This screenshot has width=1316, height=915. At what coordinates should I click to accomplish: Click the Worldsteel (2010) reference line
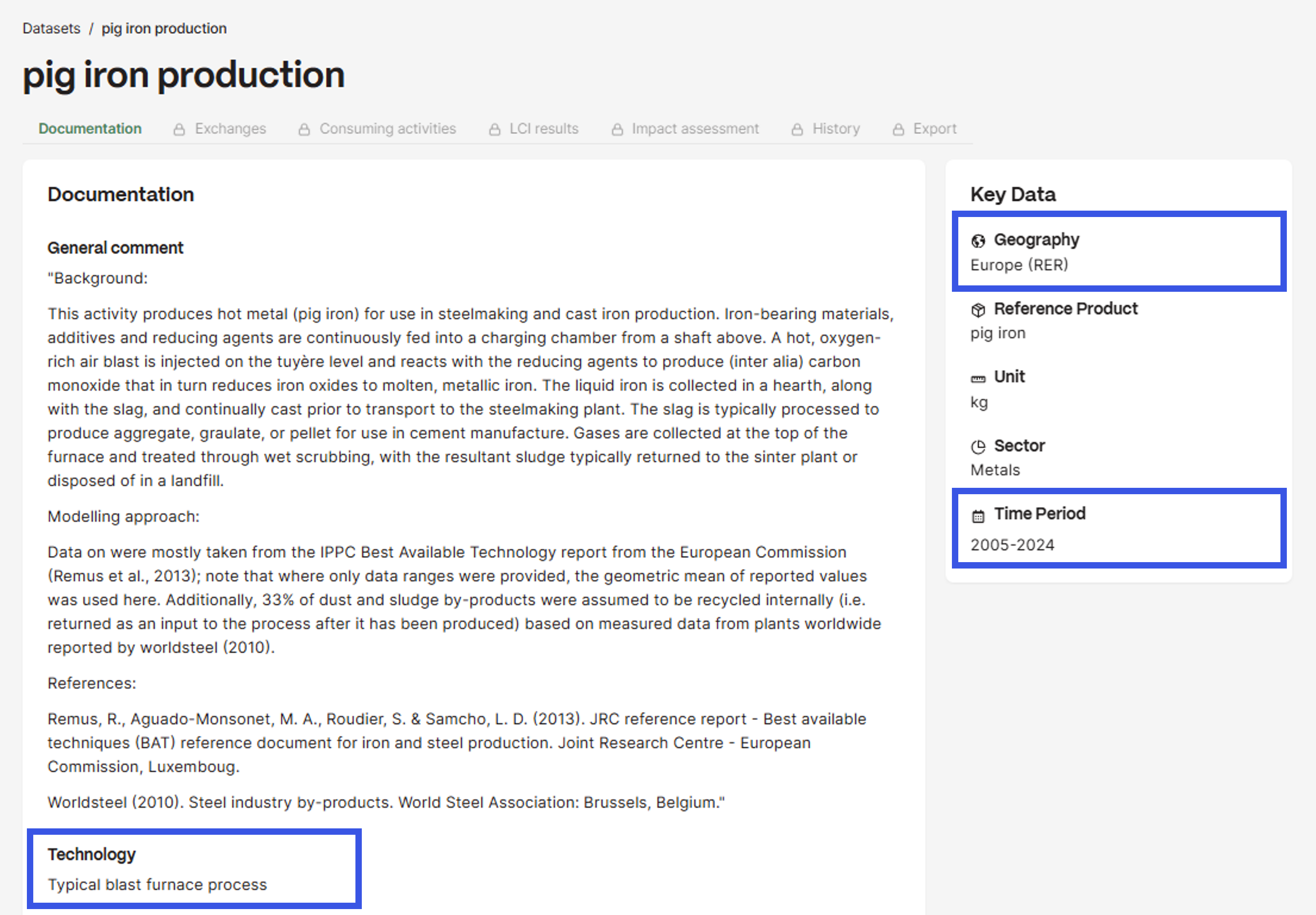[x=386, y=803]
